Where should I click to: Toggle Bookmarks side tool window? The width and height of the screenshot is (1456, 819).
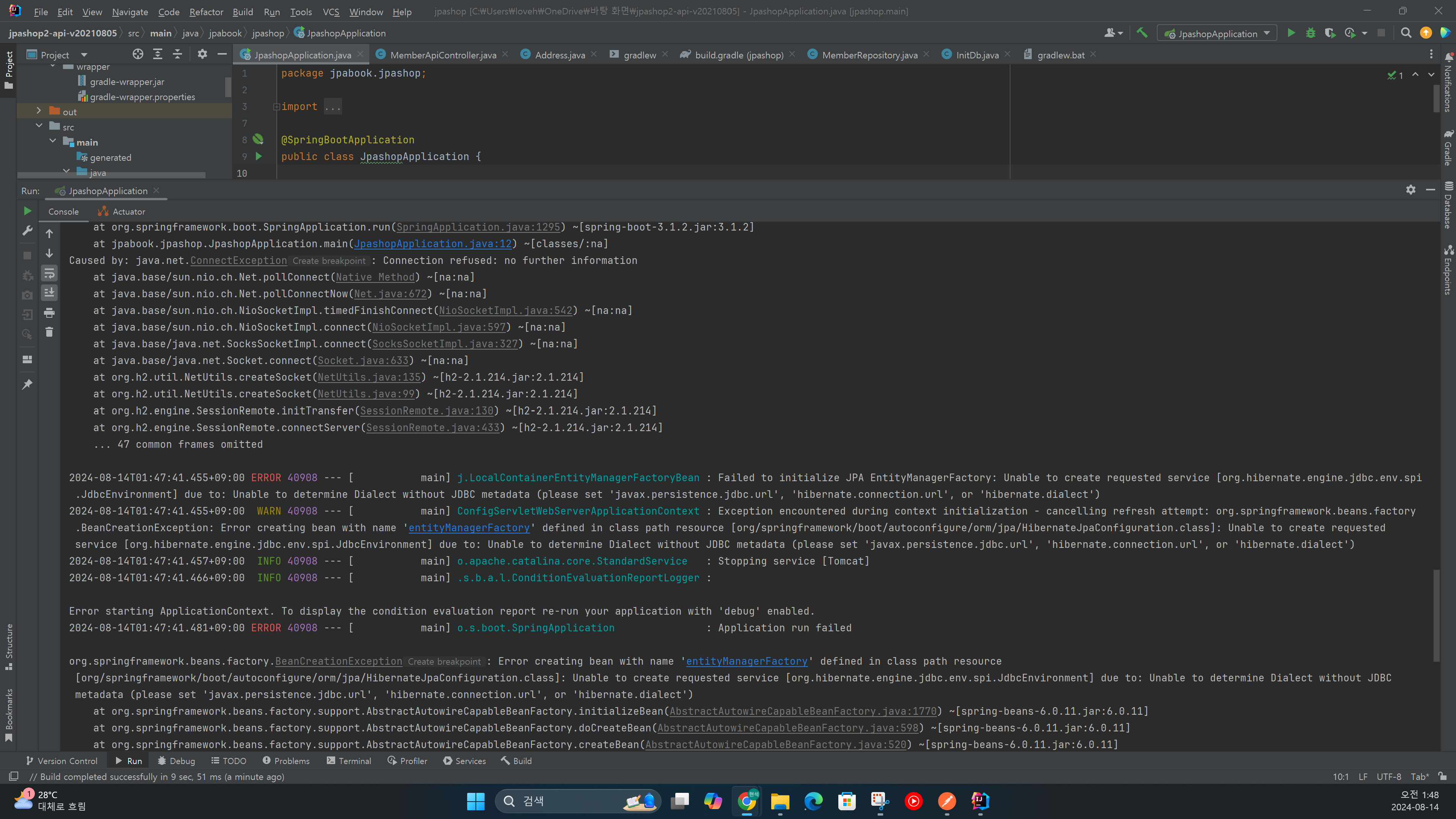[8, 714]
